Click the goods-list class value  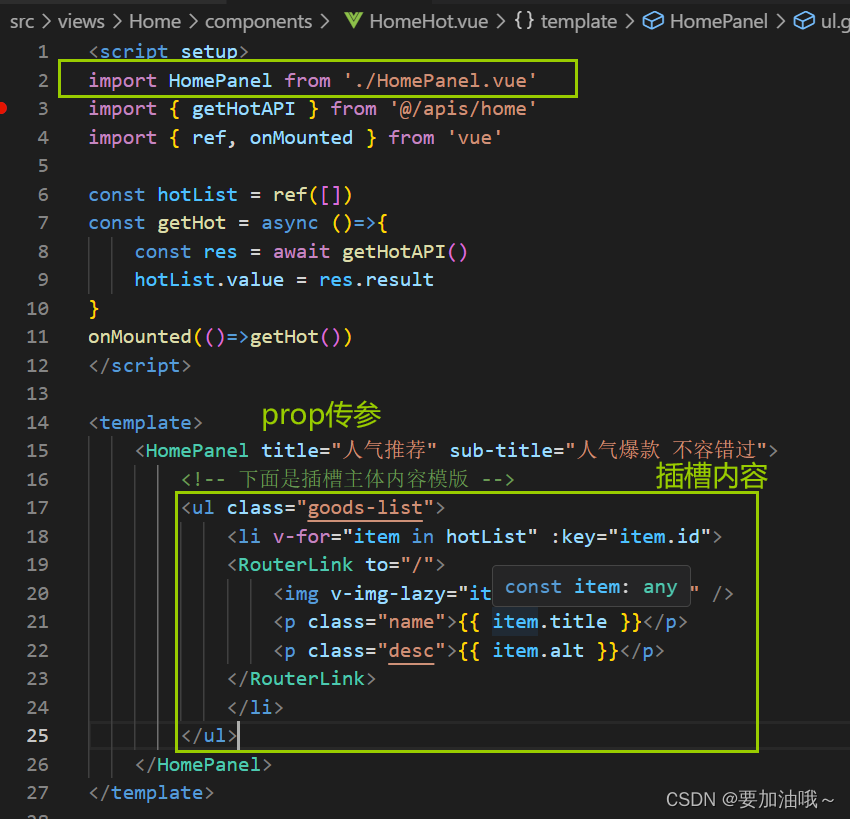click(365, 508)
